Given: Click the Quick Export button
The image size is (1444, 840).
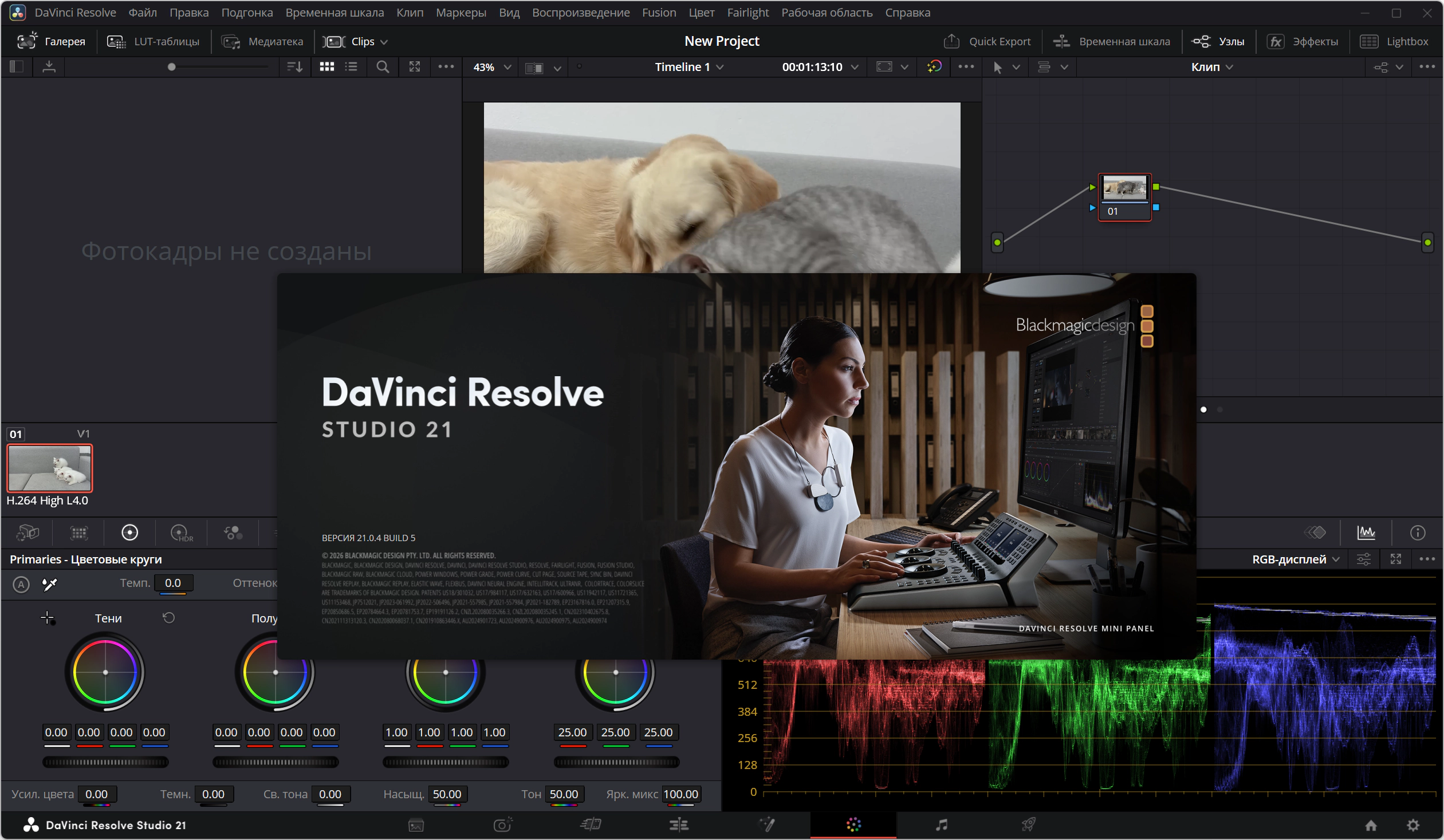Looking at the screenshot, I should [987, 41].
